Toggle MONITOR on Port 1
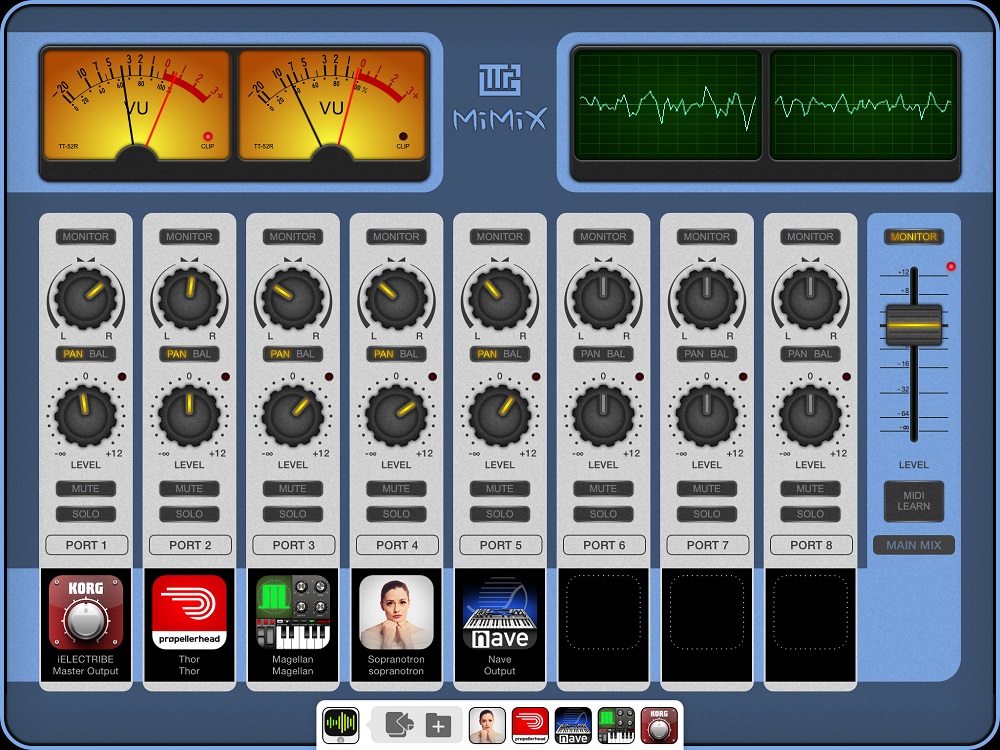 pos(85,237)
